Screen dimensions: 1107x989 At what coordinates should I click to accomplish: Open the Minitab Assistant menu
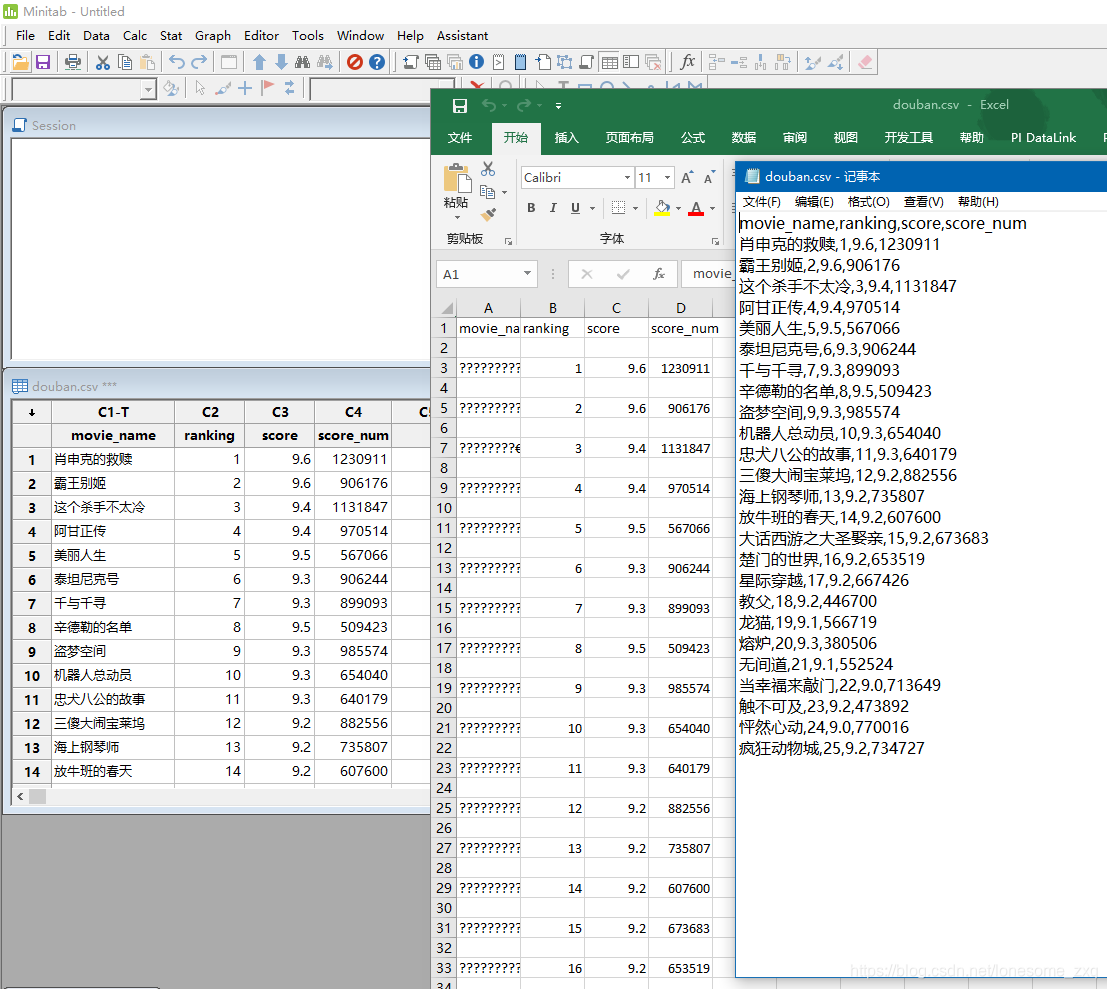pos(462,35)
